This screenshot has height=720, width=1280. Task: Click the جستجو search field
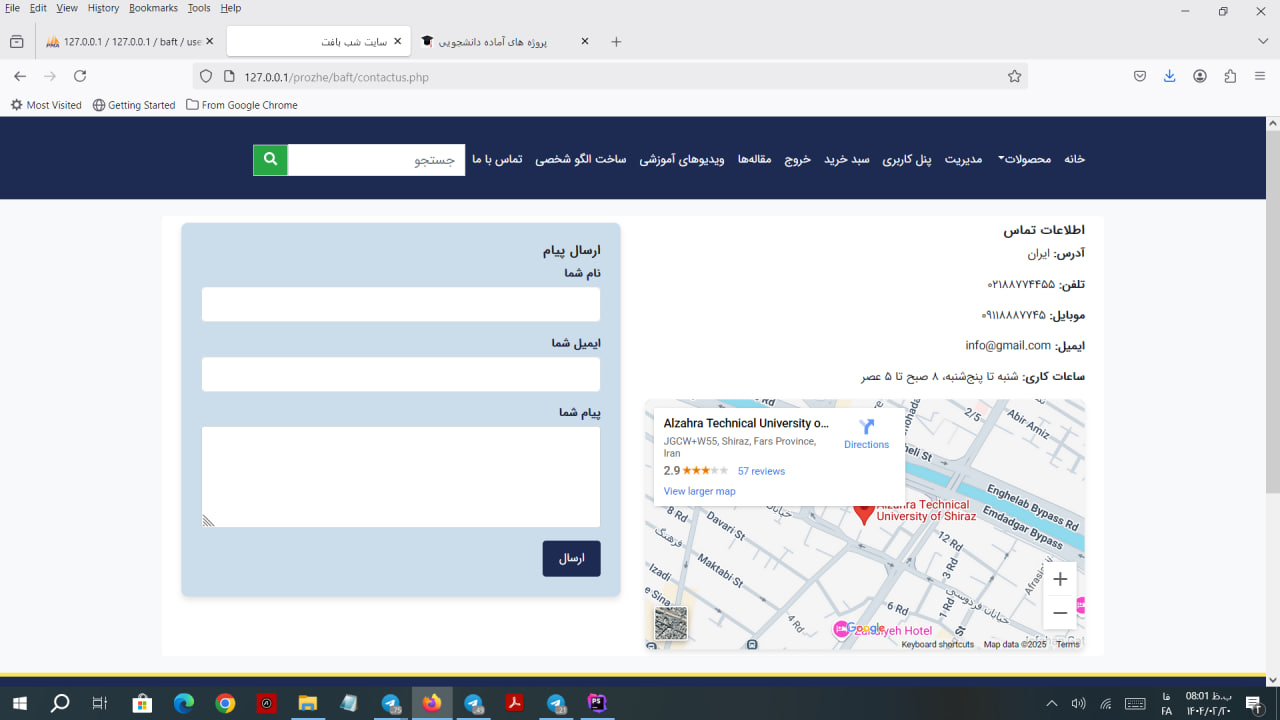point(376,160)
